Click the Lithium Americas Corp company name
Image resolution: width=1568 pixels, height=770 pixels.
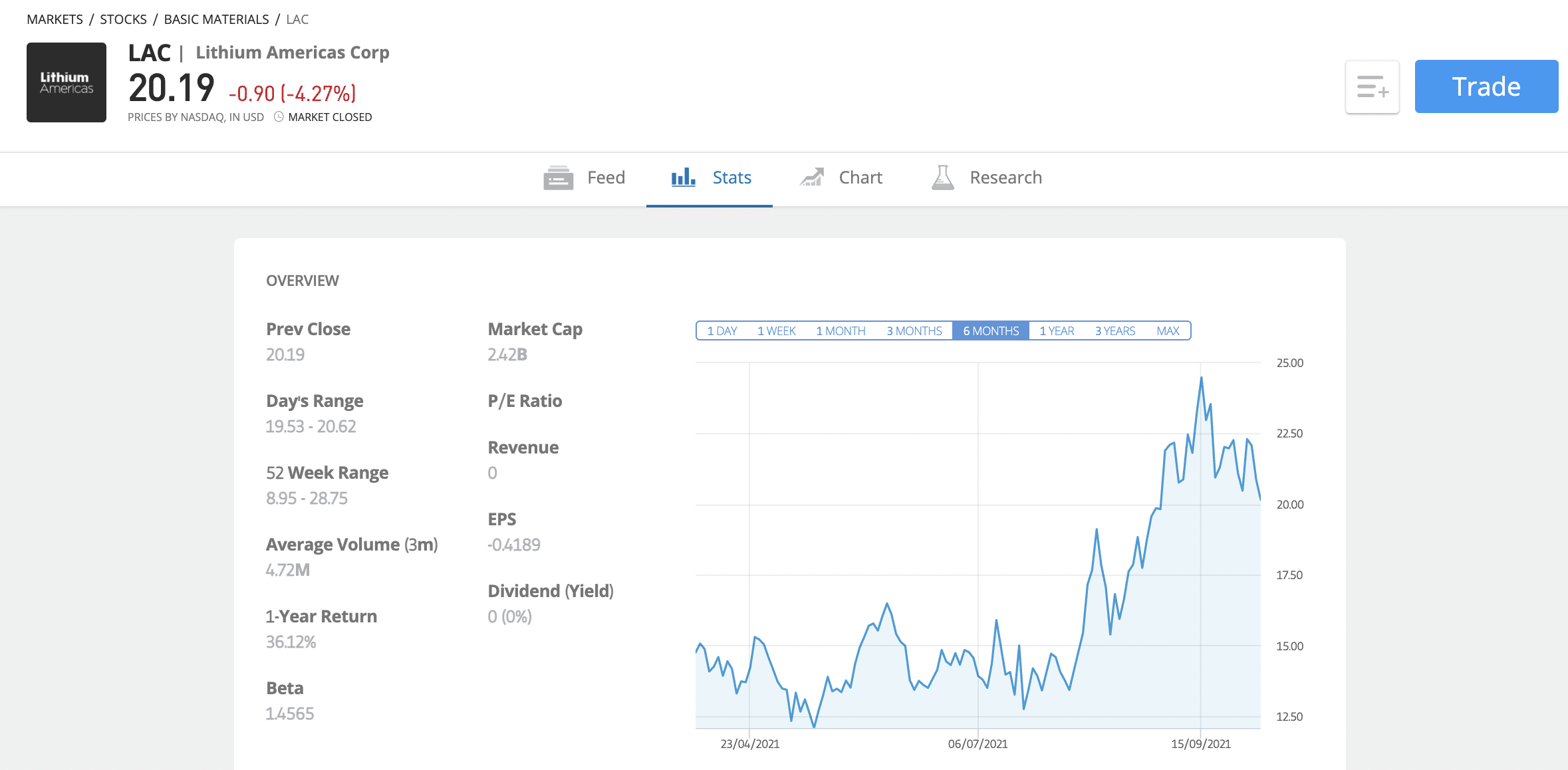tap(293, 53)
